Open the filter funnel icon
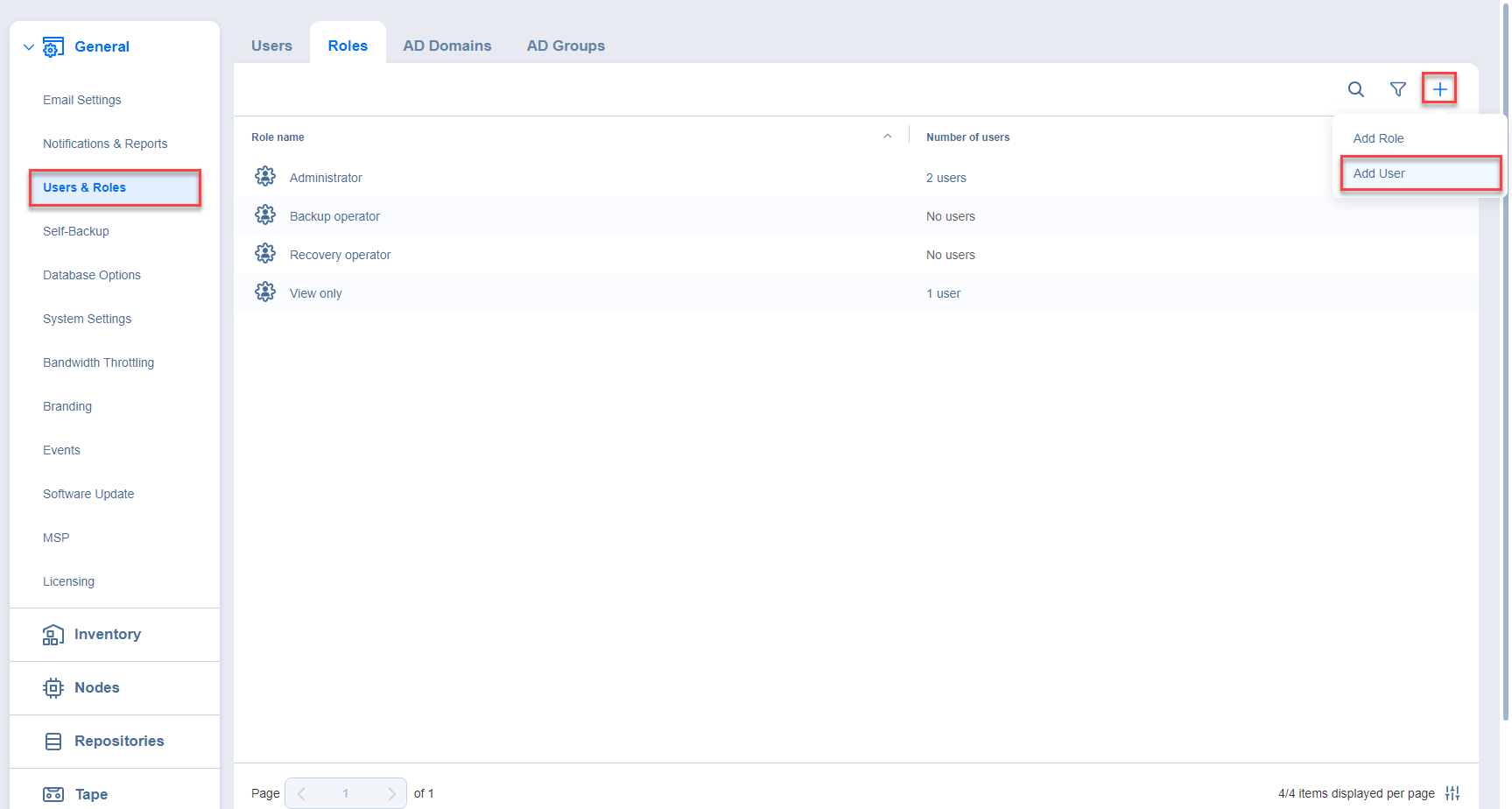The height and width of the screenshot is (809, 1512). [x=1397, y=89]
